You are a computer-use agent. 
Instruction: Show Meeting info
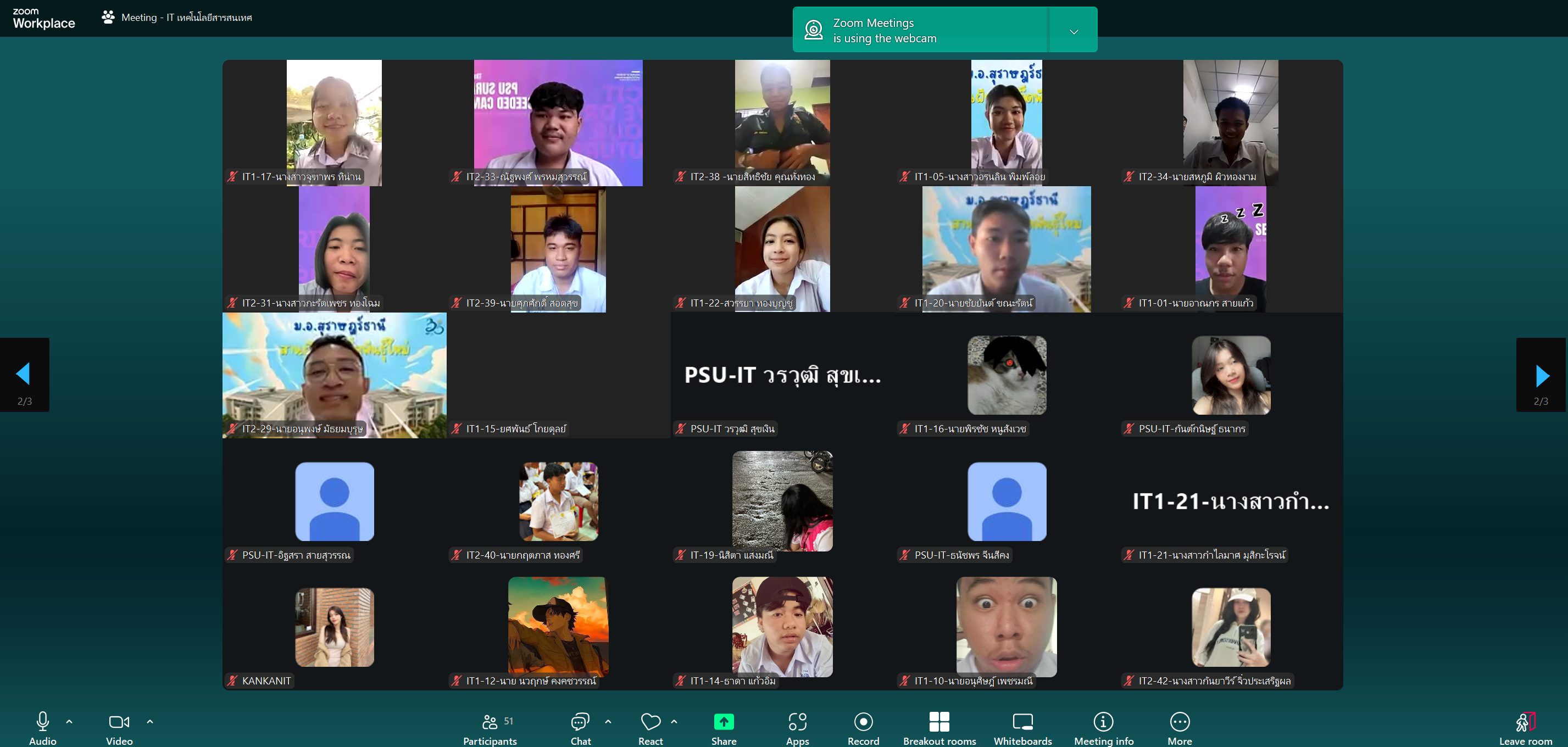[1103, 721]
